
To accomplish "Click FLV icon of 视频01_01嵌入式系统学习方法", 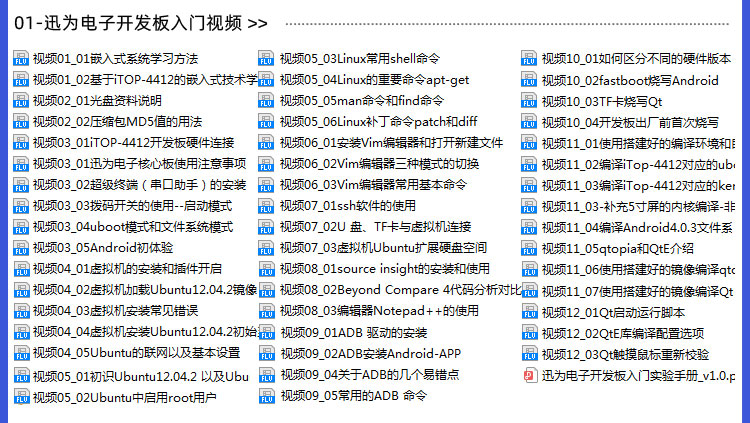I will coord(21,58).
